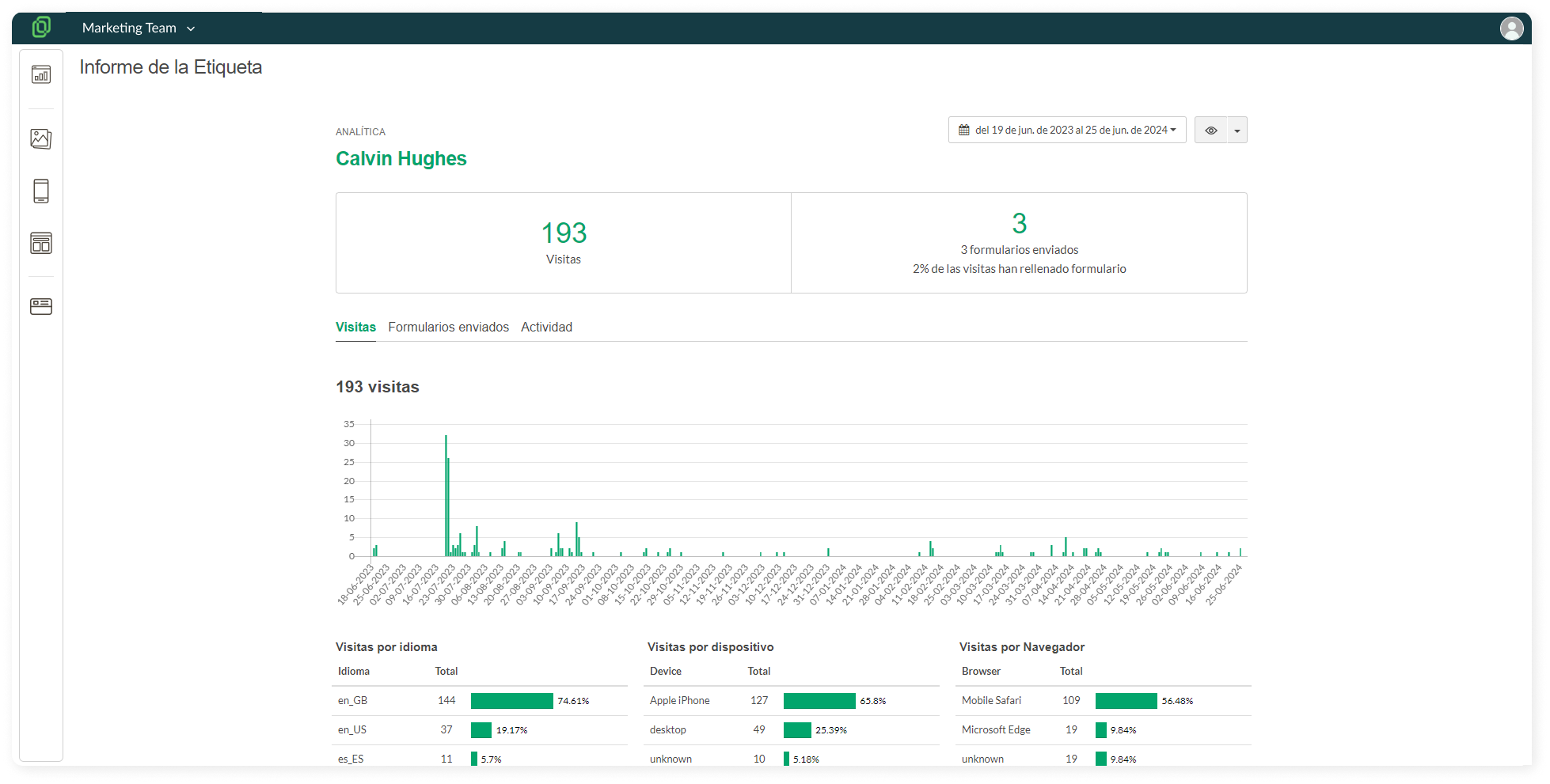Click the Microsoft Edge browser row
Screen dimensions: 1550x784
coord(1104,730)
